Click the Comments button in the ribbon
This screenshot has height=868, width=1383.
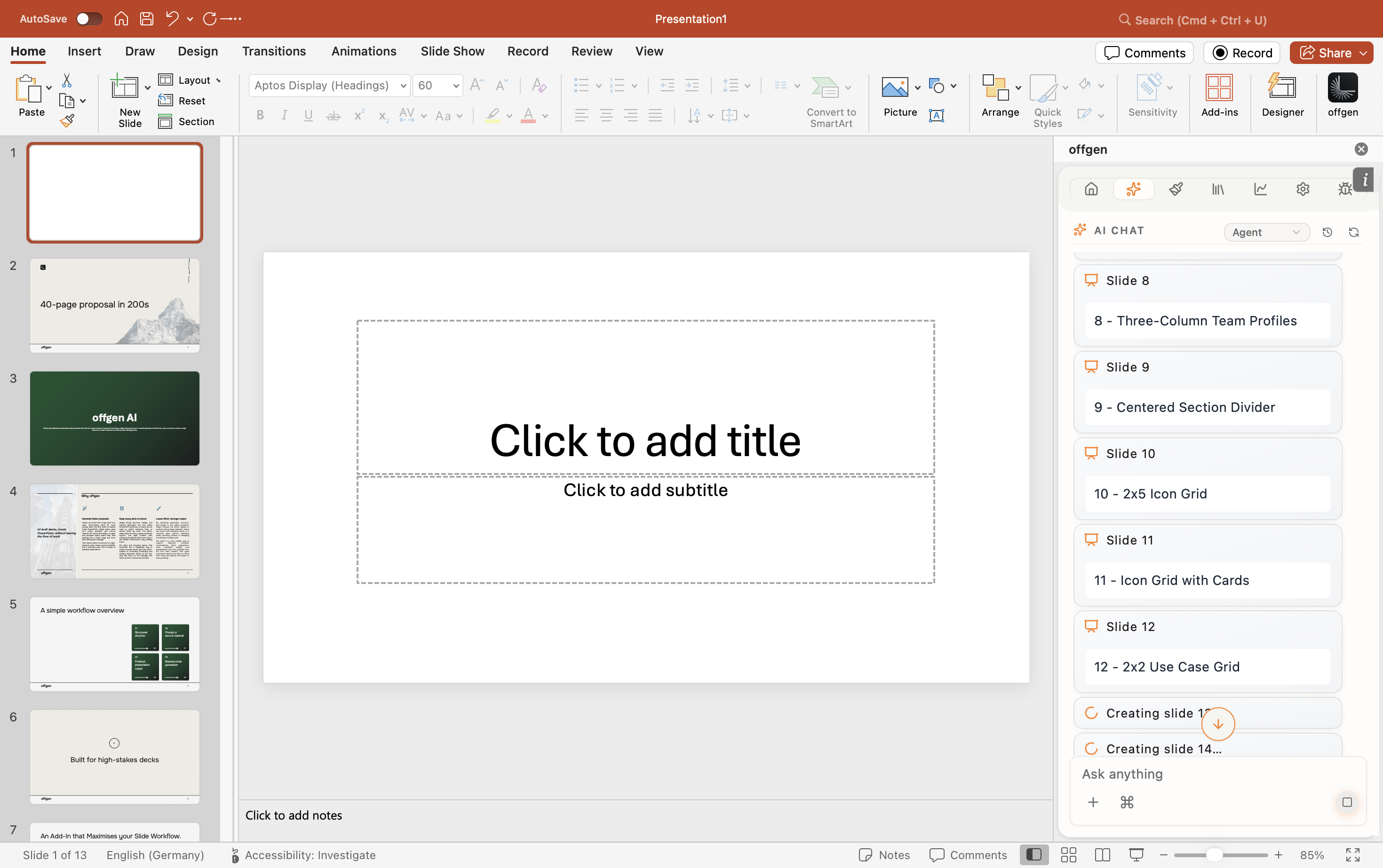[1144, 53]
